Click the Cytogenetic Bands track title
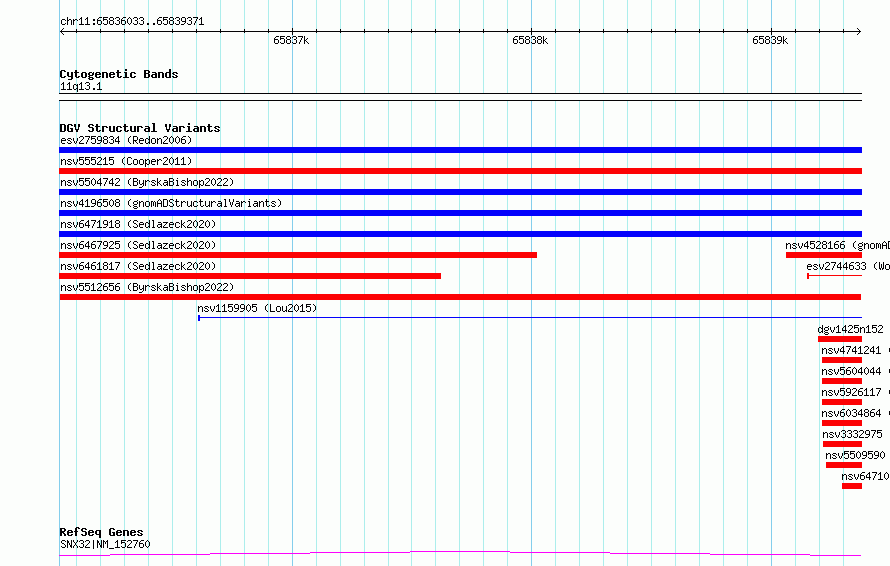The image size is (890, 566). pos(119,74)
